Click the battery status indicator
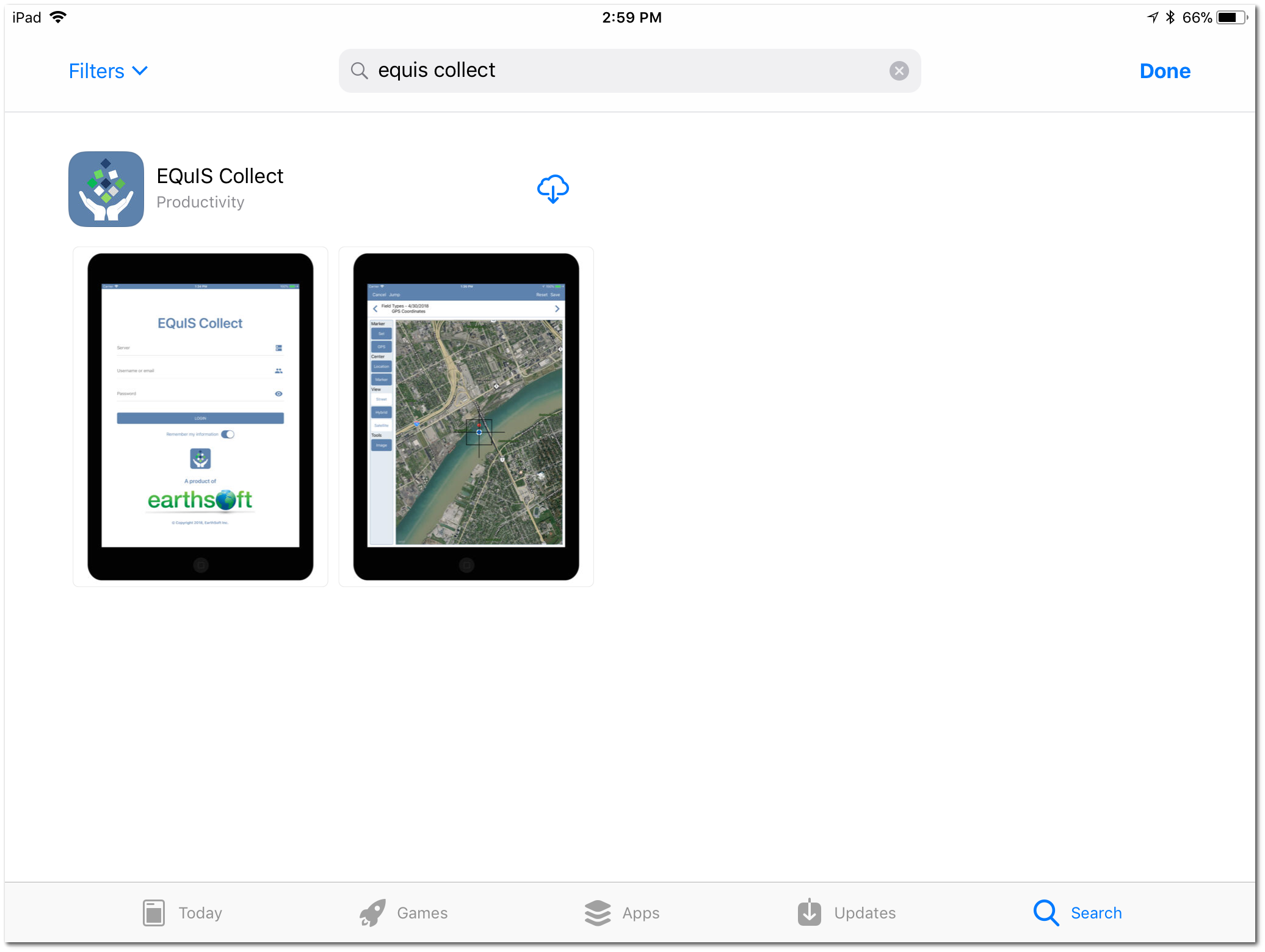The height and width of the screenshot is (952, 1265). [x=1232, y=17]
